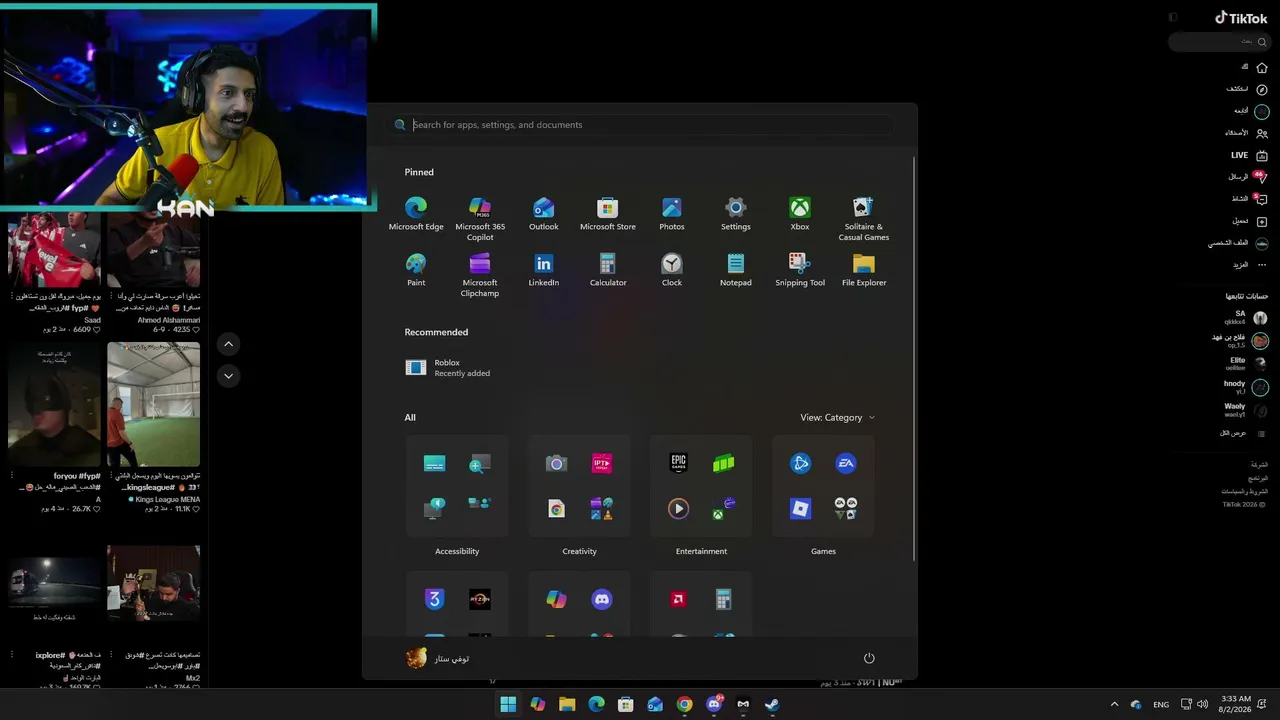Launch the Paint app
This screenshot has height=720, width=1280.
pyautogui.click(x=416, y=270)
